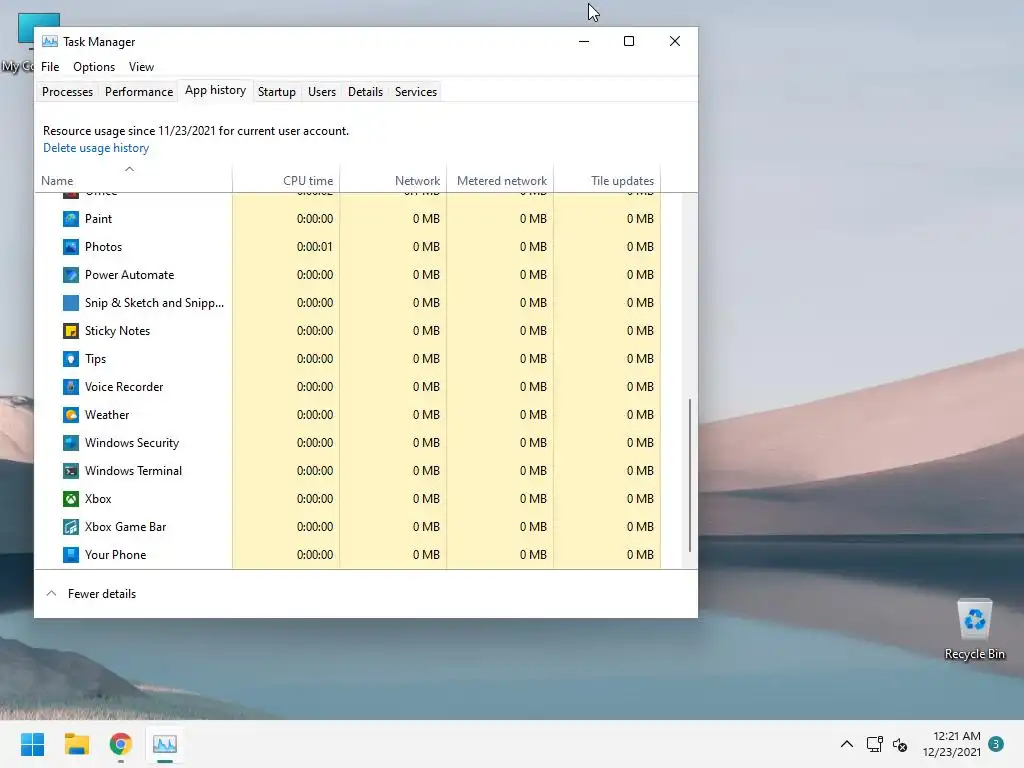This screenshot has height=768, width=1024.
Task: Select the Photos row name
Action: 103,247
